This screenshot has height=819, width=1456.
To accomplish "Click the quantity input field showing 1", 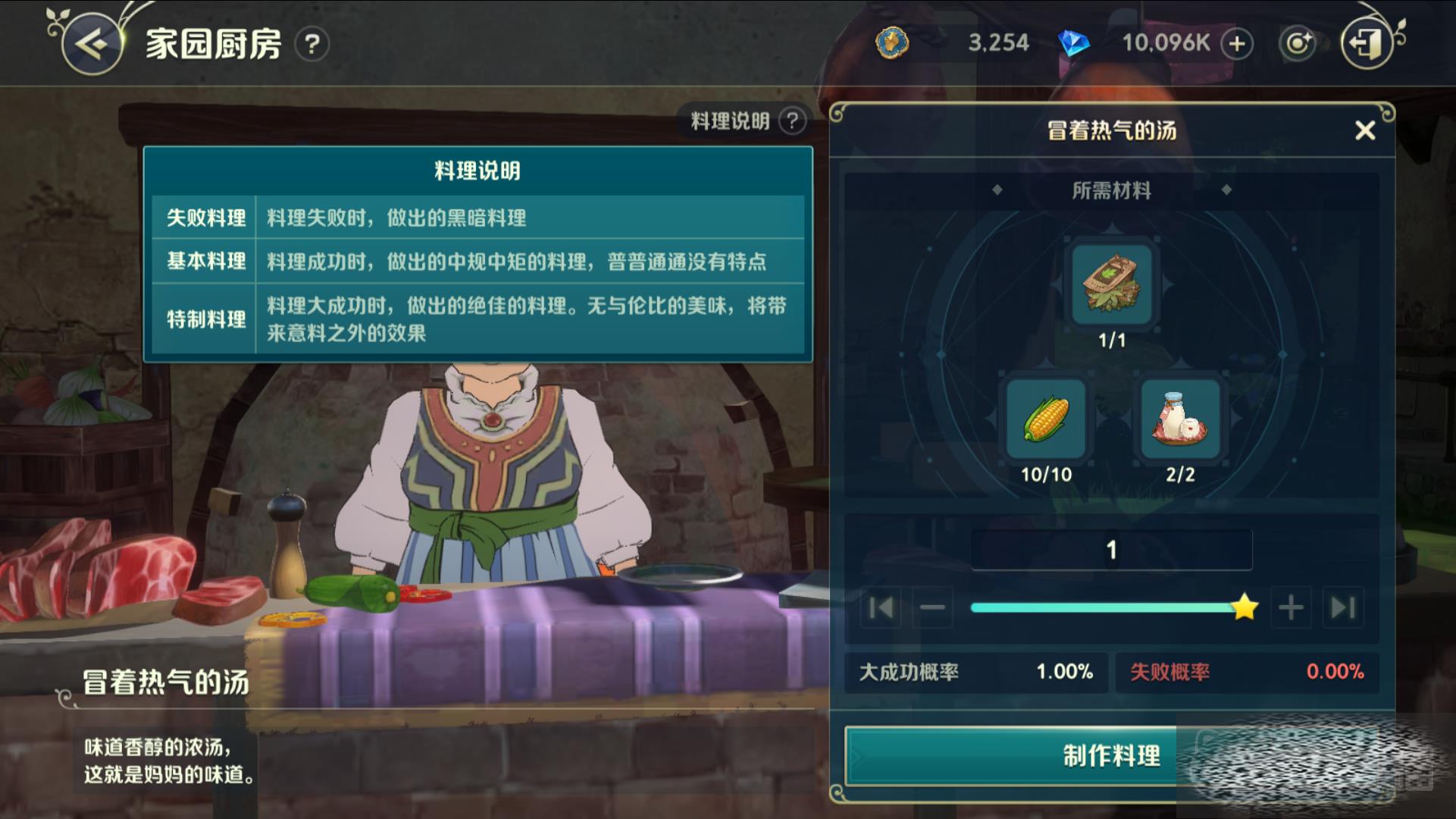I will pos(1112,550).
